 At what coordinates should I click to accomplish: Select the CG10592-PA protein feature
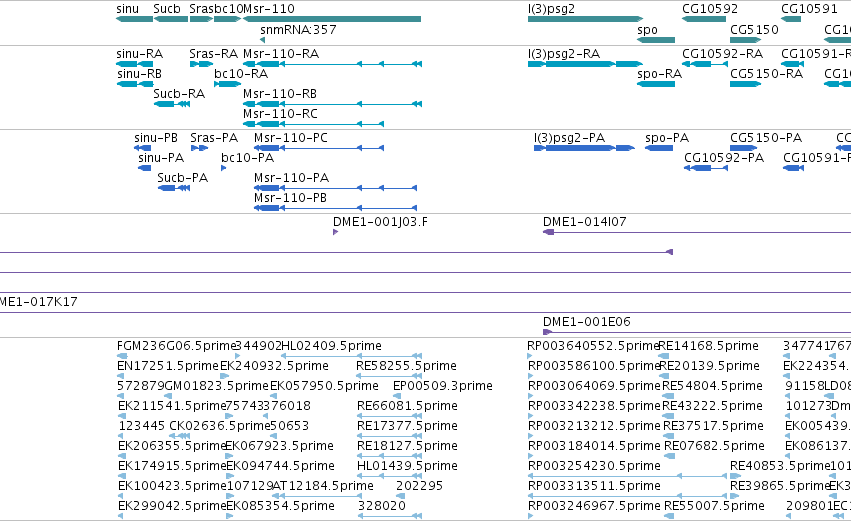[x=706, y=168]
